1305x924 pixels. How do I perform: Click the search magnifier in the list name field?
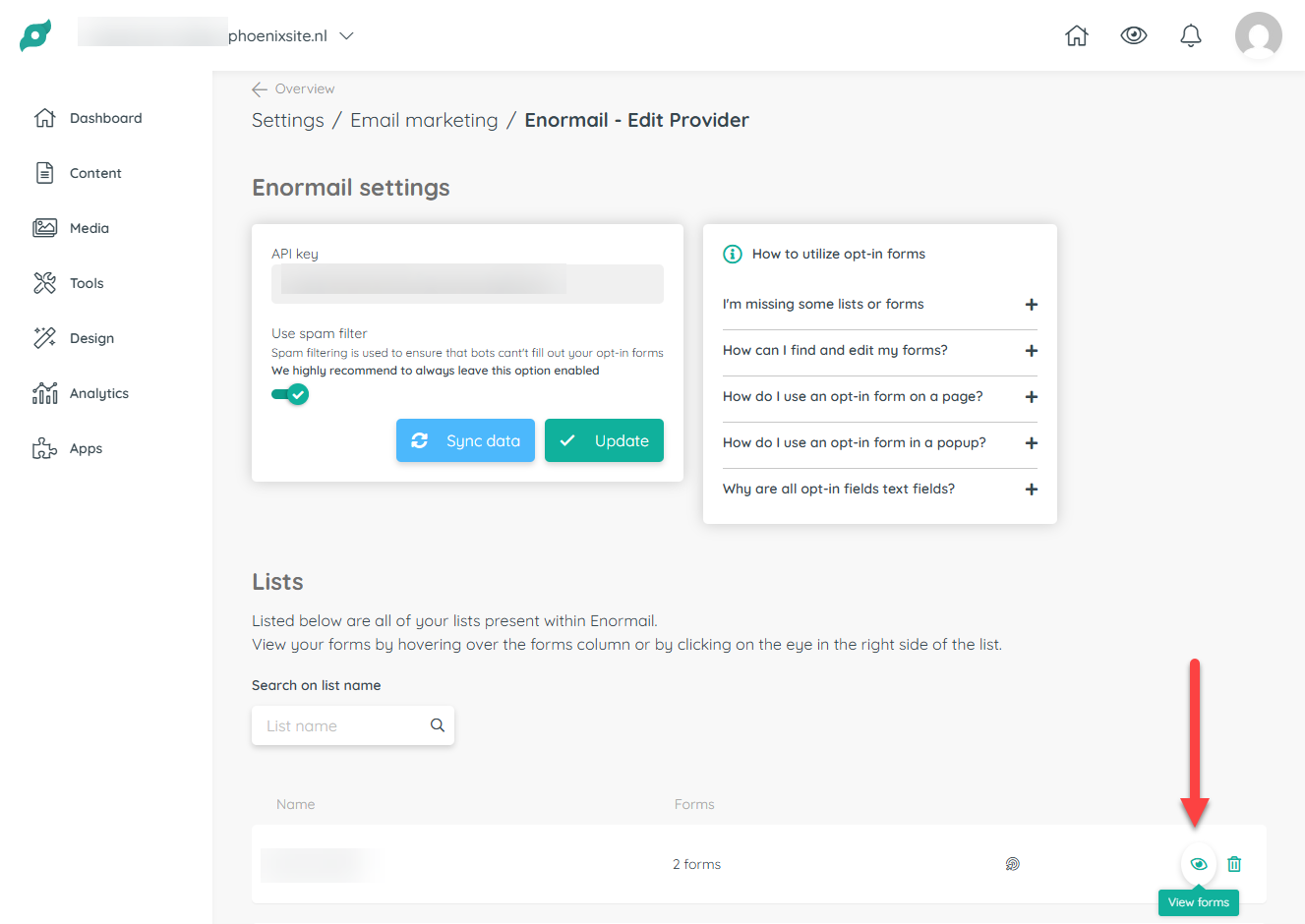pyautogui.click(x=438, y=725)
